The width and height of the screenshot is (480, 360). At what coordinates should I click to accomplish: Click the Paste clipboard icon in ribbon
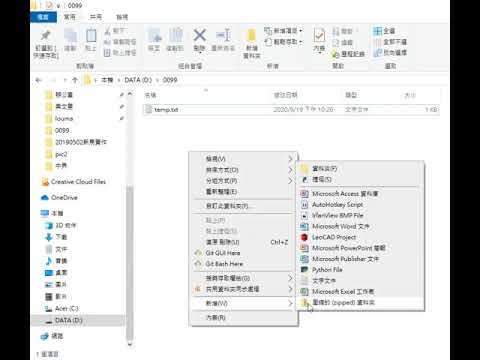[91, 35]
